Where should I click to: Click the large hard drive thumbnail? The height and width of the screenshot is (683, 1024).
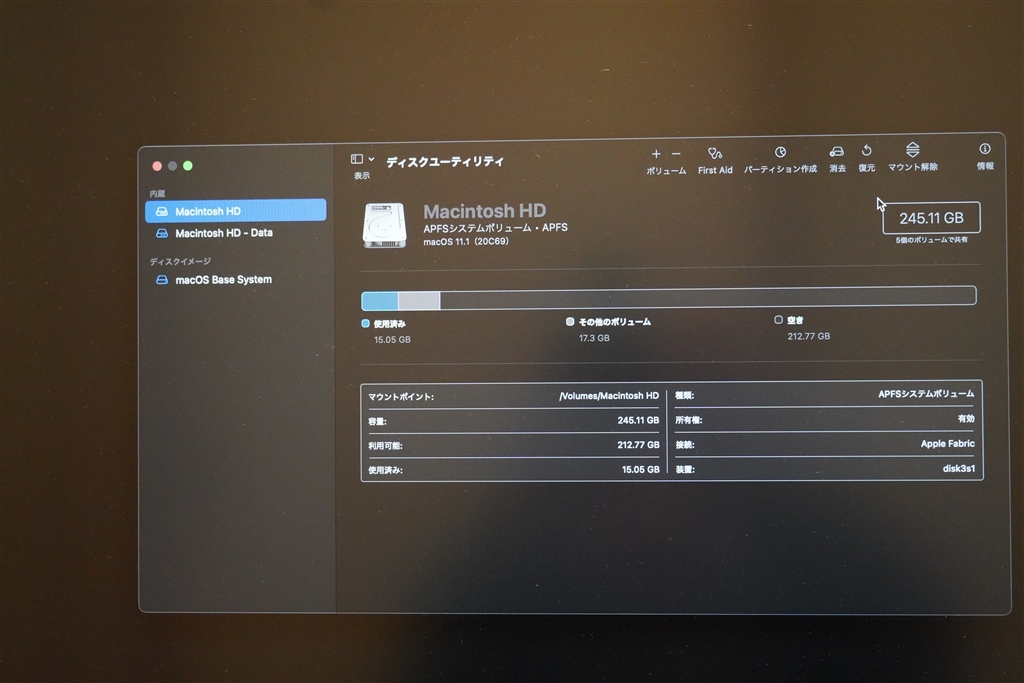pyautogui.click(x=384, y=225)
